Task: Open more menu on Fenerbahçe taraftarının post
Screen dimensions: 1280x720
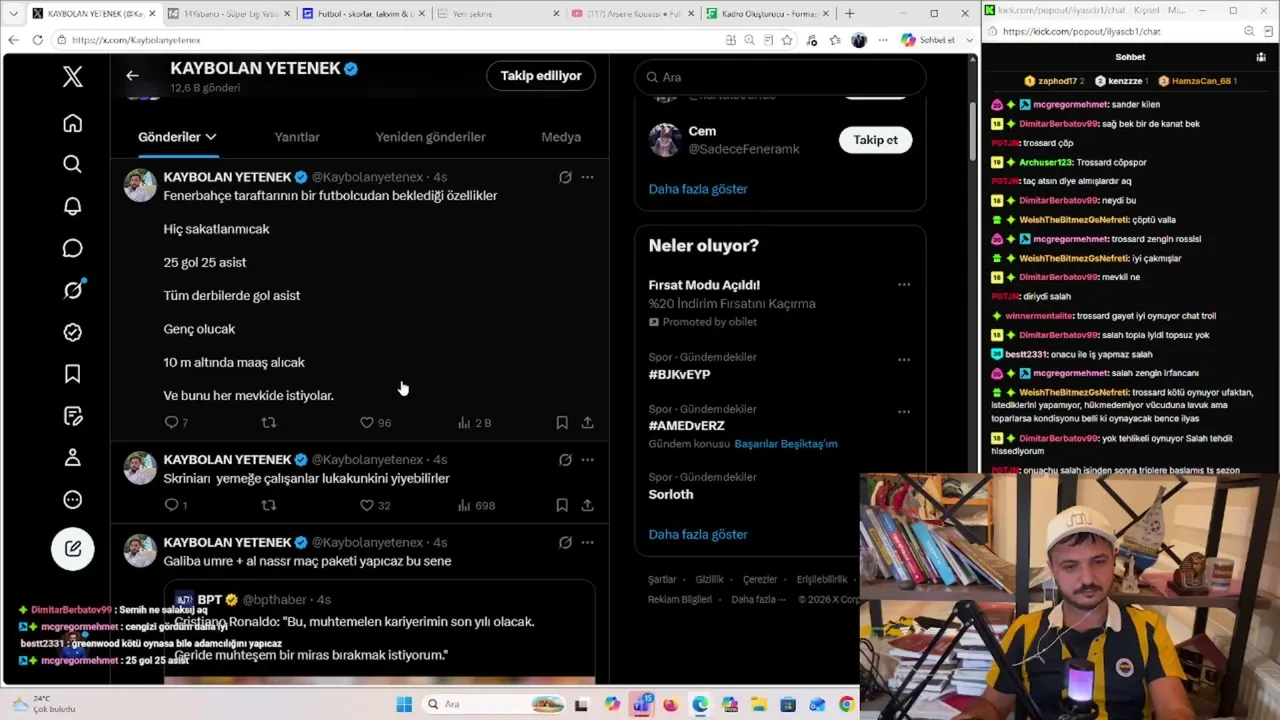Action: [587, 177]
